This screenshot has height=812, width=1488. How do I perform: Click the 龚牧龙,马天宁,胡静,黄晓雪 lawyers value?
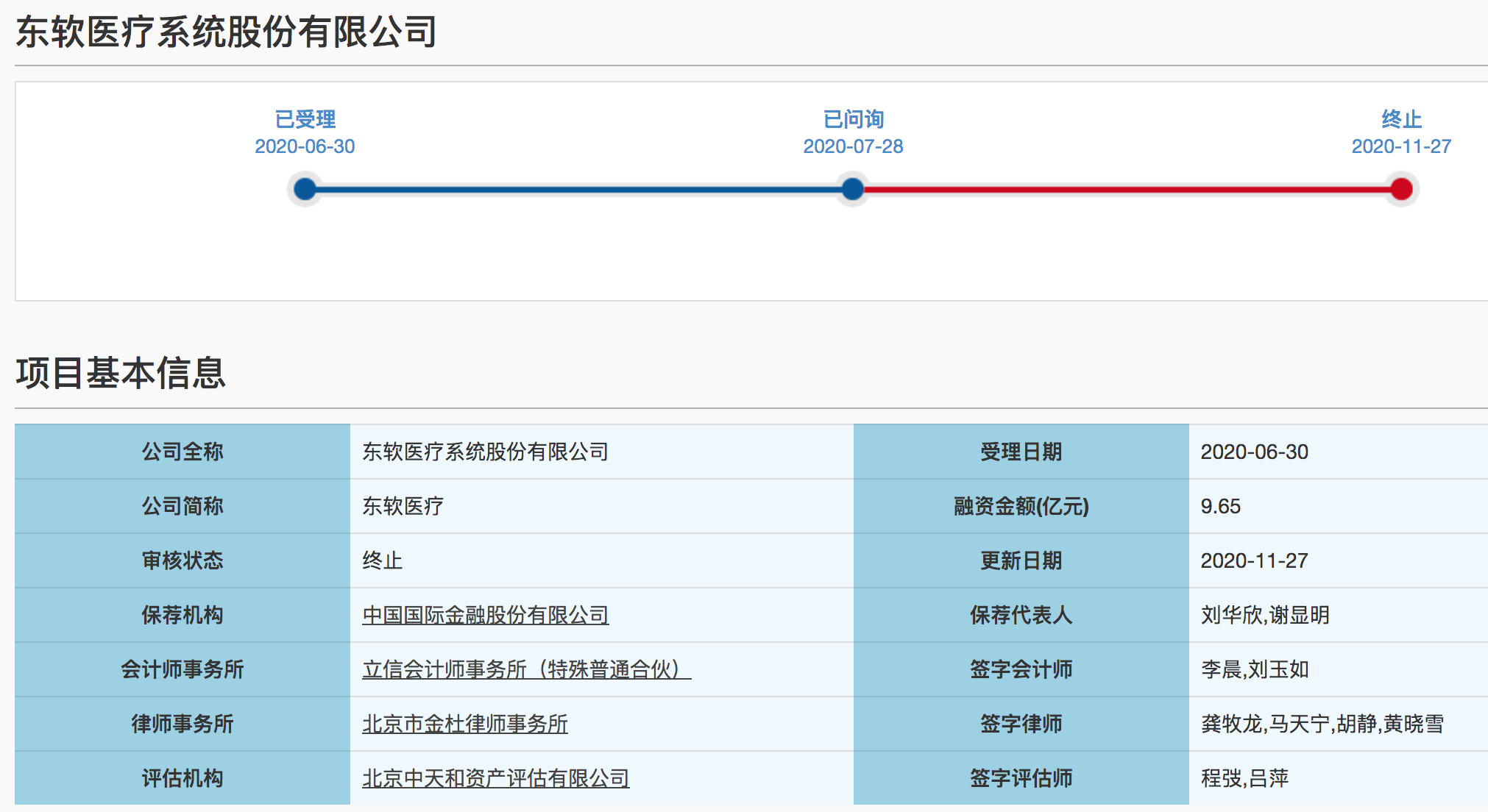(x=1322, y=724)
